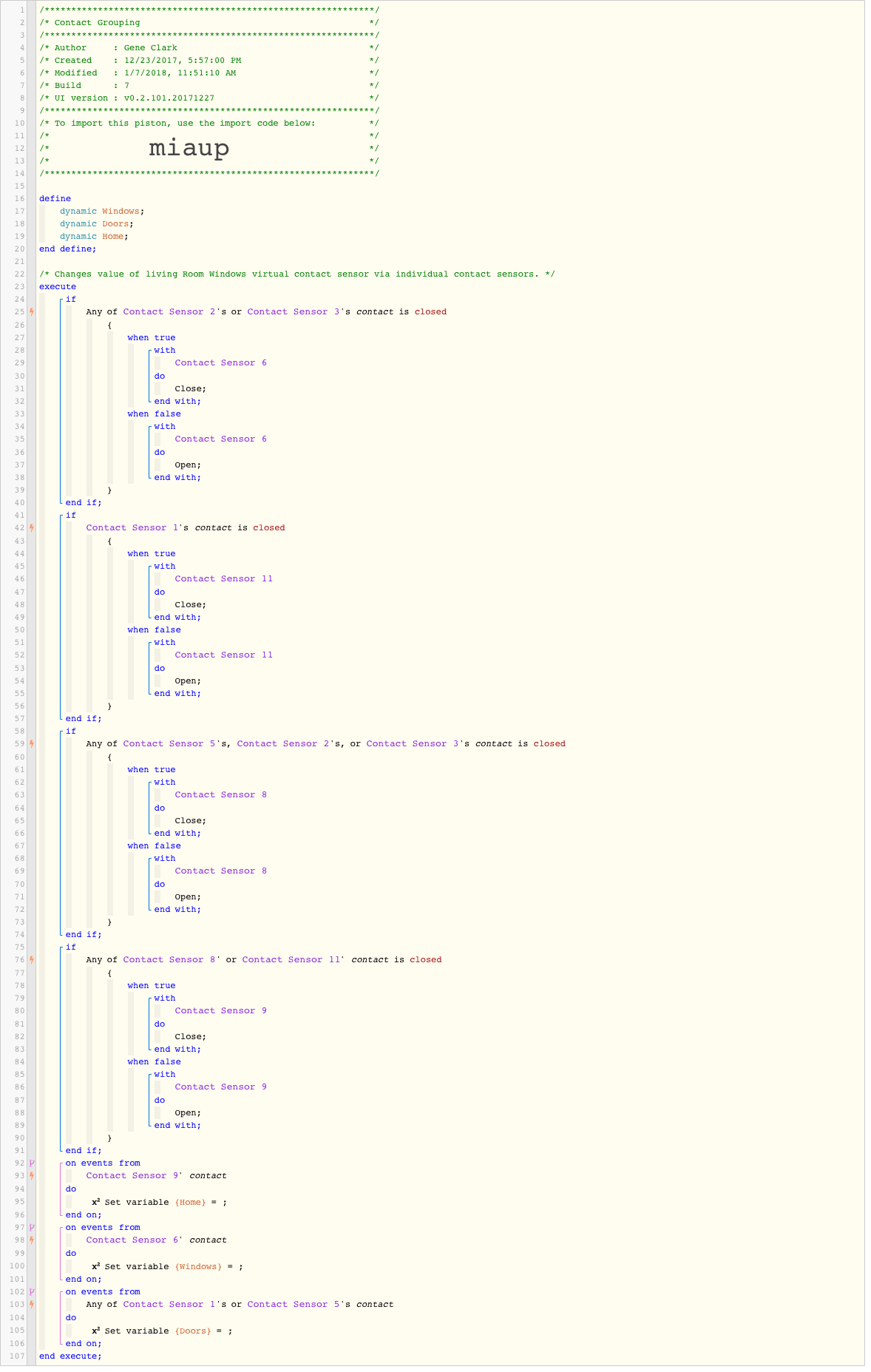
Task: Click the lightning bolt icon on line 76
Action: click(x=32, y=960)
